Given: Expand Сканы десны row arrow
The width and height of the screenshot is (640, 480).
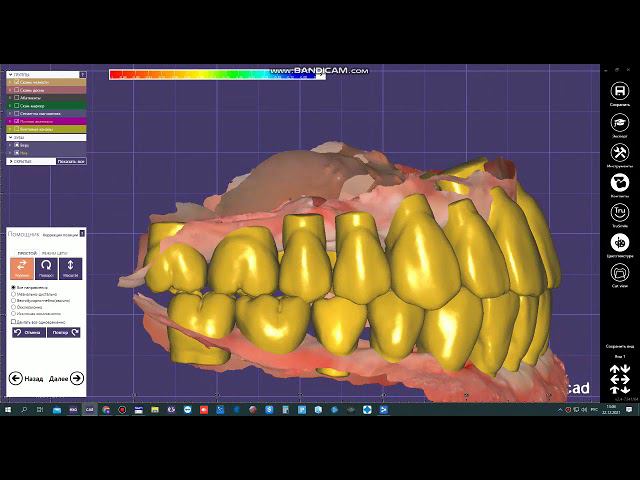Looking at the screenshot, I should [10, 90].
